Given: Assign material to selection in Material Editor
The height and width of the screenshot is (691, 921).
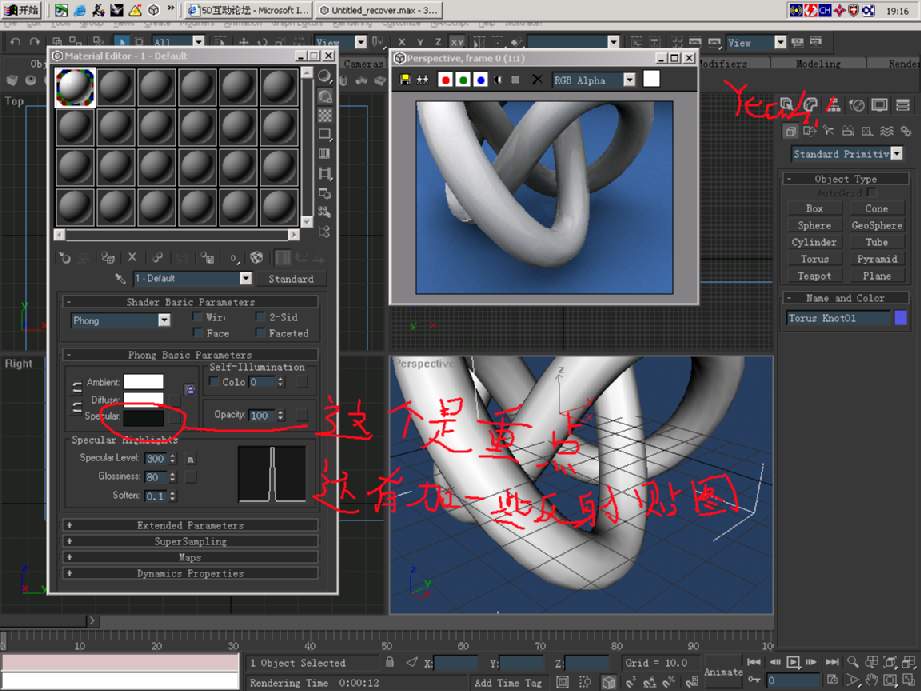Looking at the screenshot, I should pos(108,258).
